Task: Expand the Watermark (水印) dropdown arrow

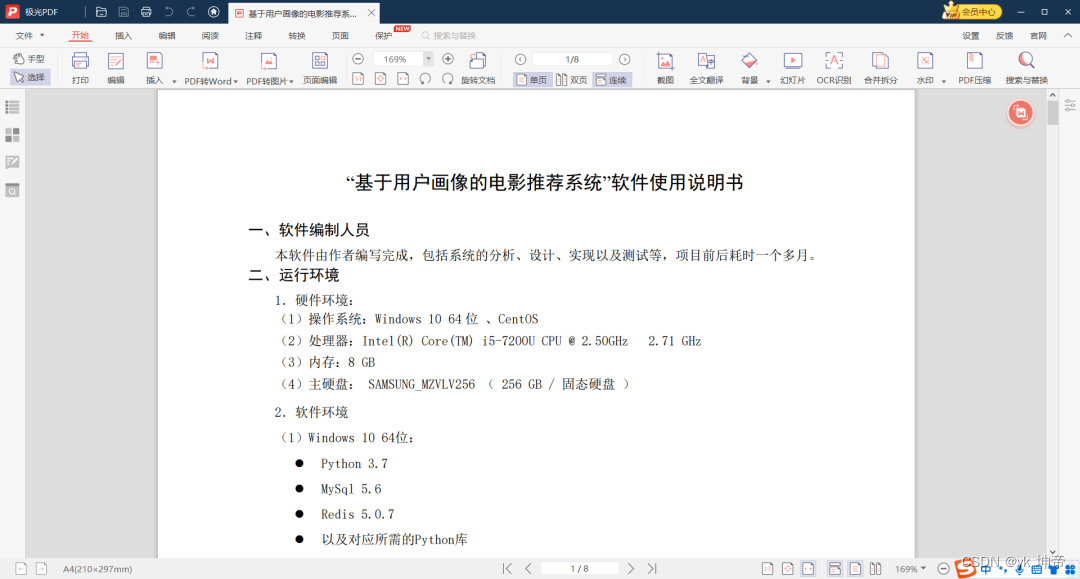Action: tap(943, 81)
